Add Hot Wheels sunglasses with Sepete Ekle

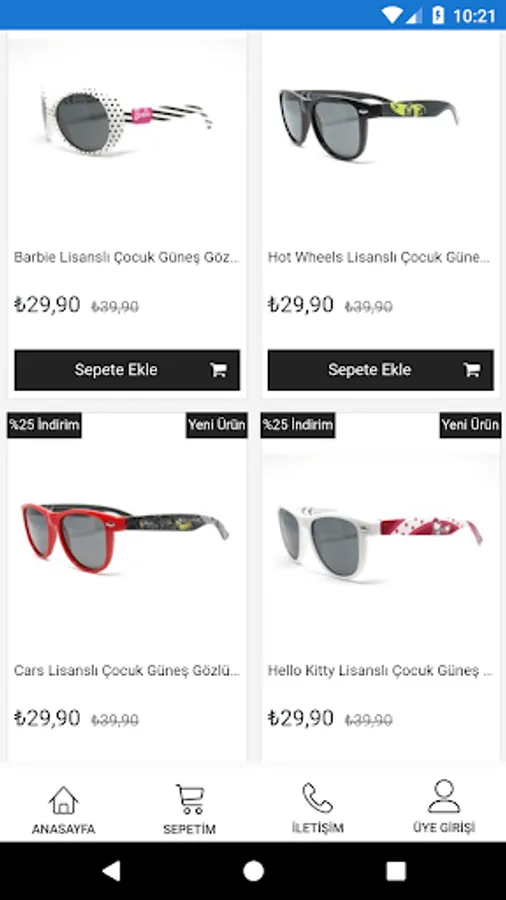point(380,370)
